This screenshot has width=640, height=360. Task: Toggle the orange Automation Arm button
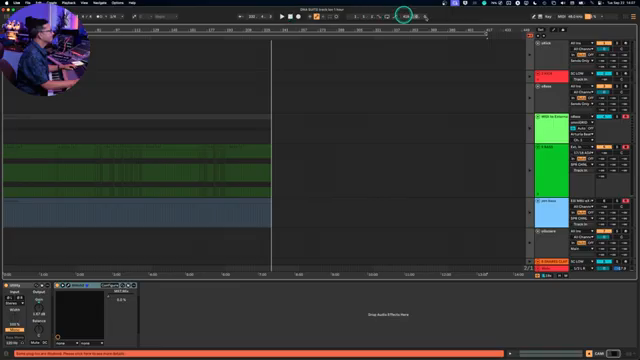pos(316,17)
